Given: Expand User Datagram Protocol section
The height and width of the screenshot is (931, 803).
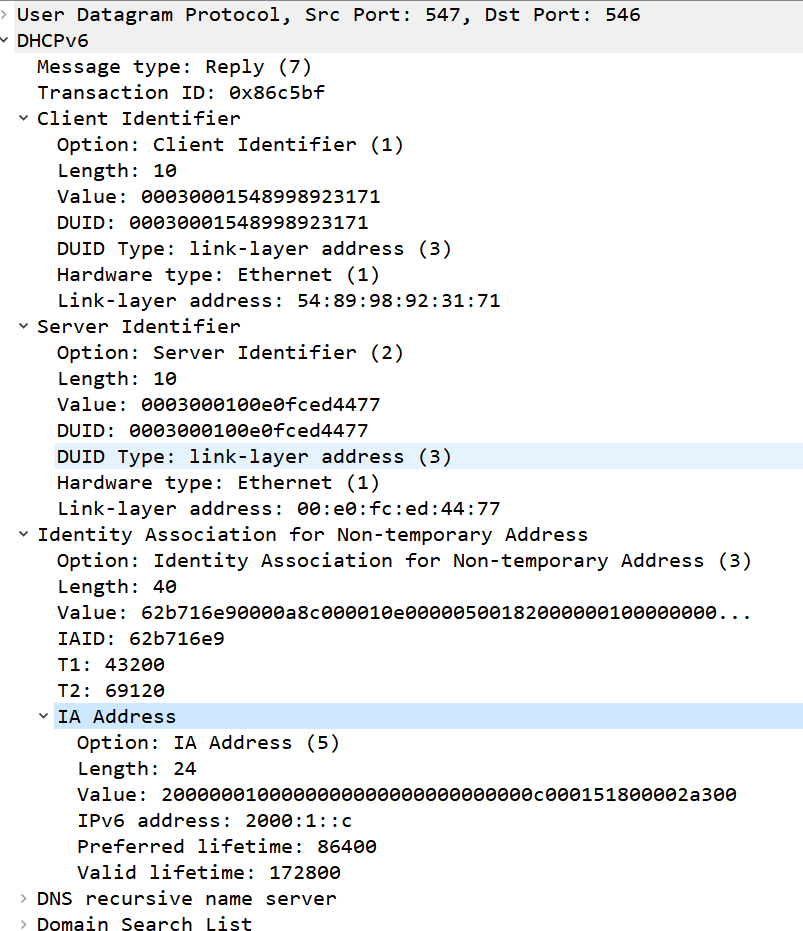Looking at the screenshot, I should (4, 14).
